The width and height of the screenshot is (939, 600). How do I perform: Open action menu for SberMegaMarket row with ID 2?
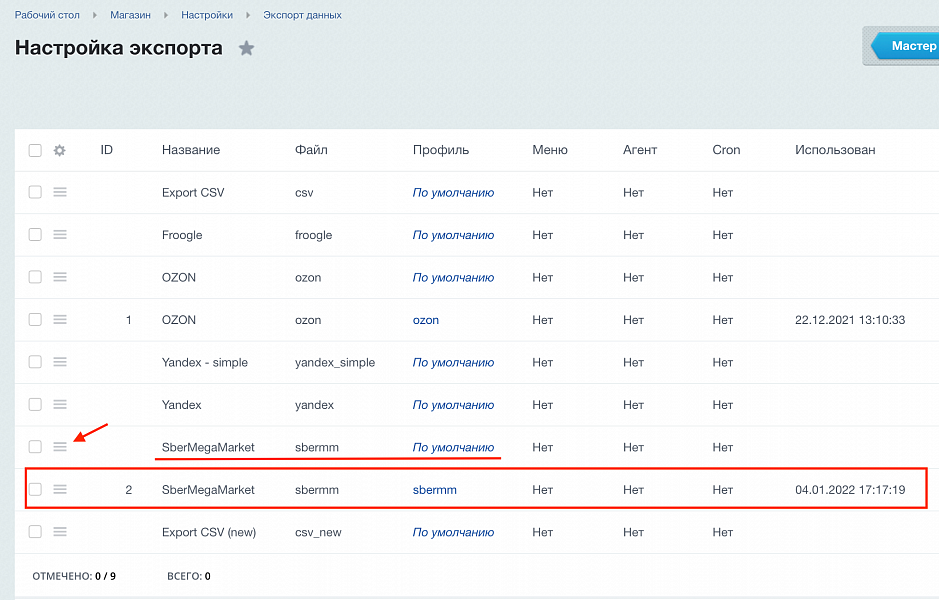(x=60, y=490)
